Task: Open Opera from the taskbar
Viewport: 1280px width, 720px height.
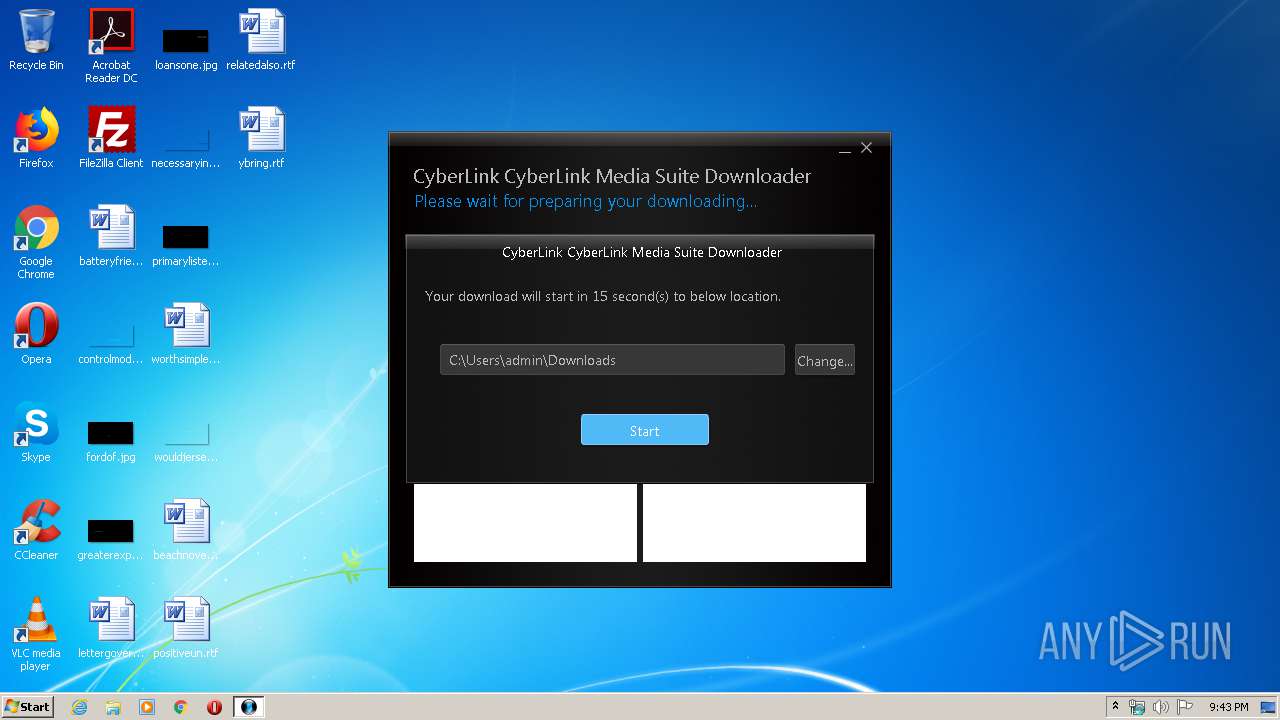Action: [214, 707]
